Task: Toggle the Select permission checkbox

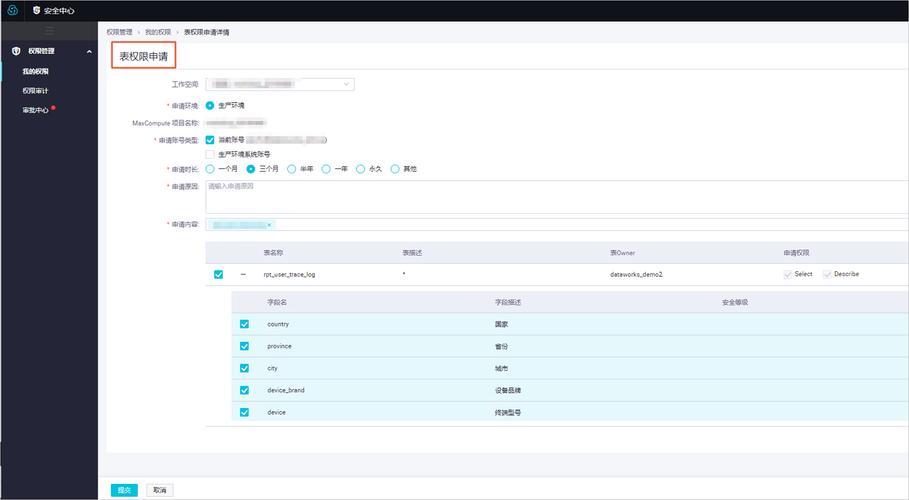Action: click(787, 274)
